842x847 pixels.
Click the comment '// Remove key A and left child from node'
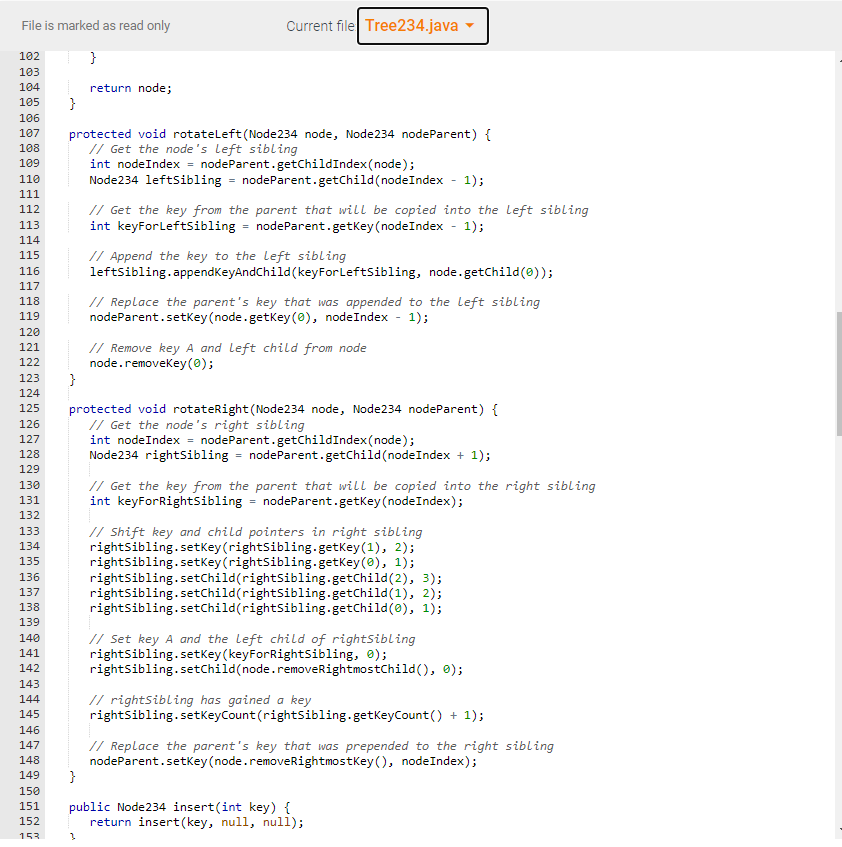pyautogui.click(x=228, y=348)
